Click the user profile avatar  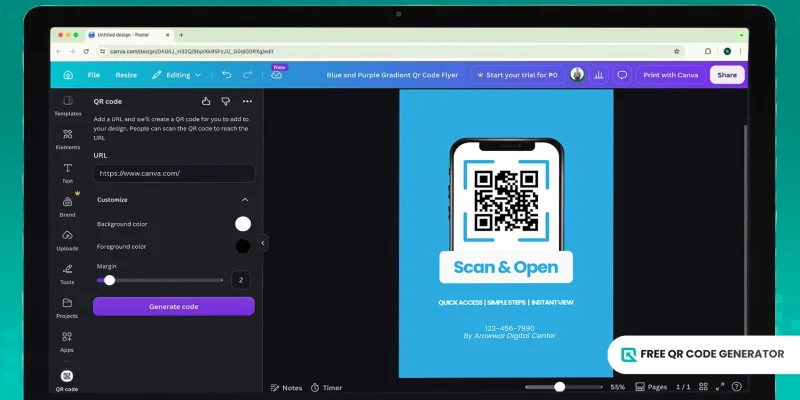click(x=577, y=74)
